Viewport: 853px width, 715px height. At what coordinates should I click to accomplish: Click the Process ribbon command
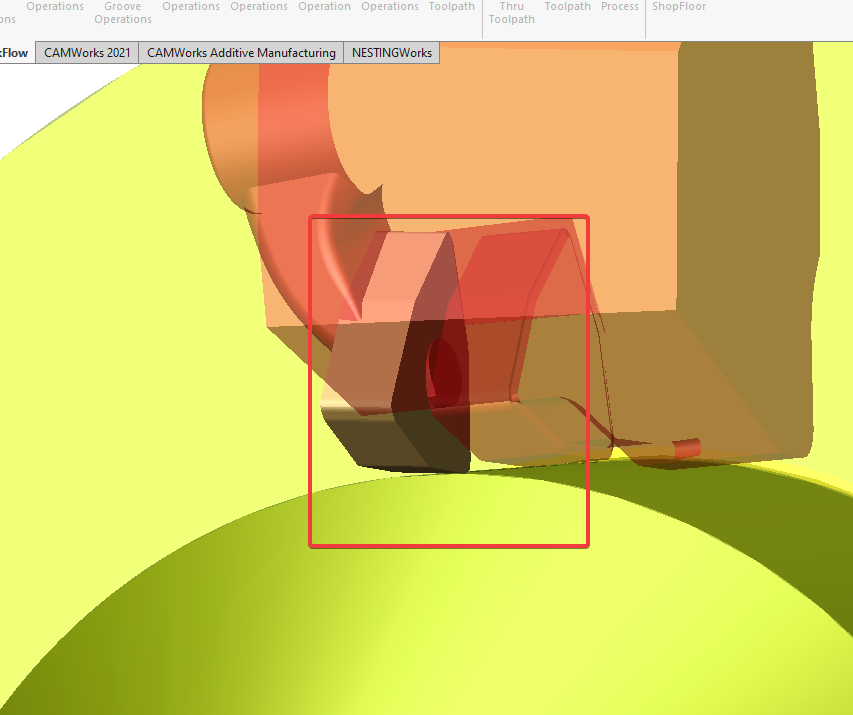[x=620, y=7]
